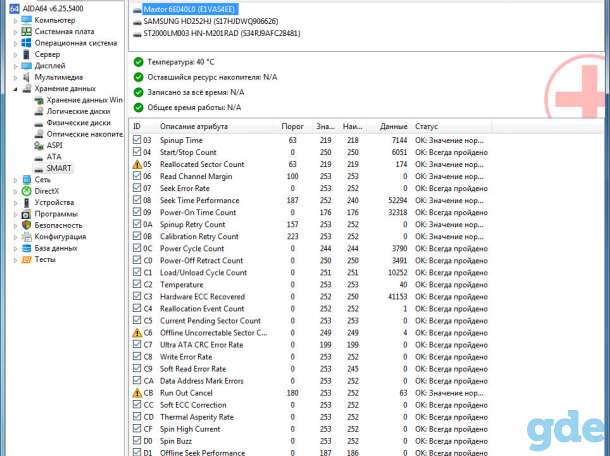Click the Компьютер monitor icon in tree
Viewport: 610px width, 456px height.
click(26, 20)
